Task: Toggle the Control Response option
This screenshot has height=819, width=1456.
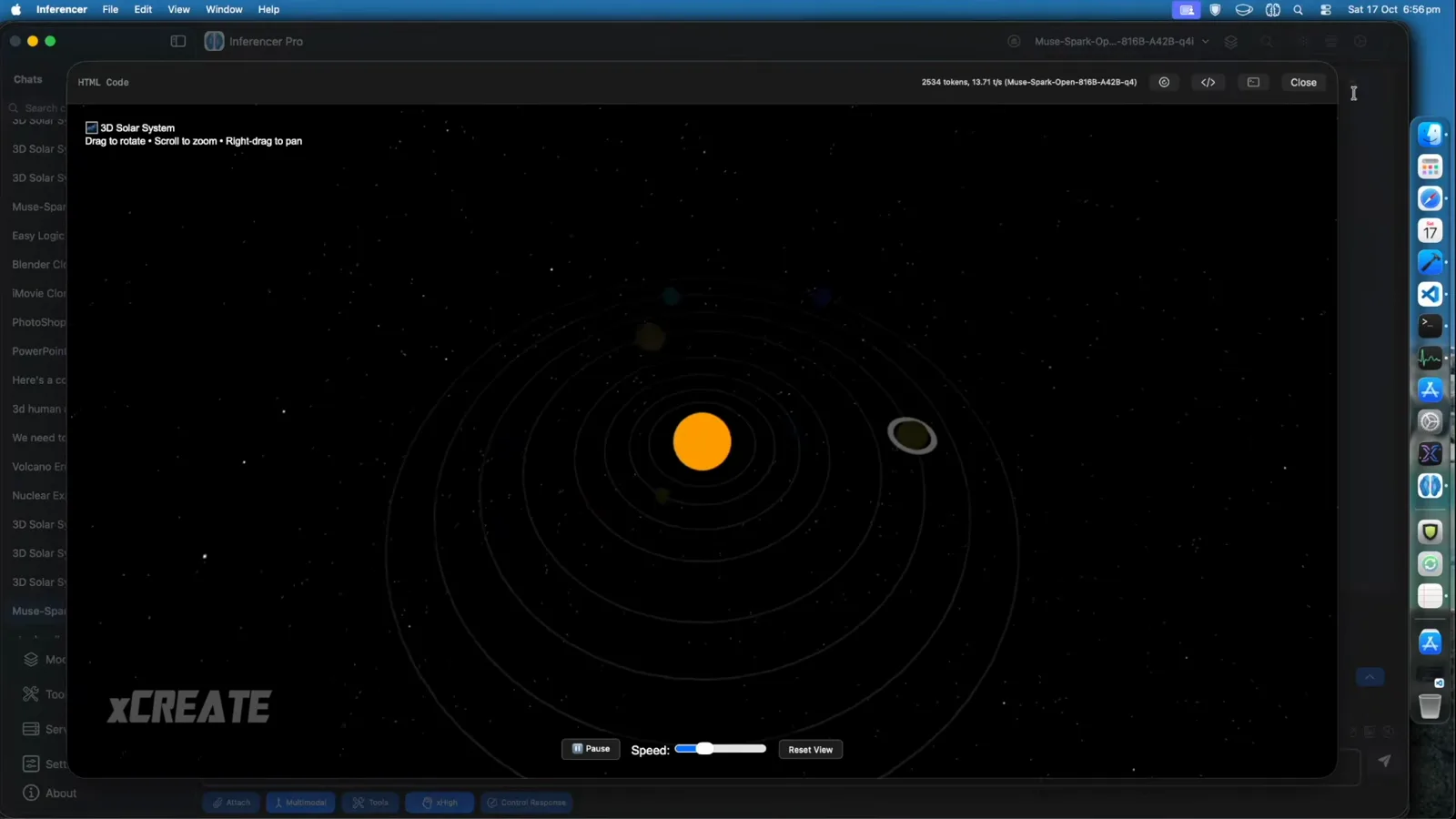Action: 526,803
